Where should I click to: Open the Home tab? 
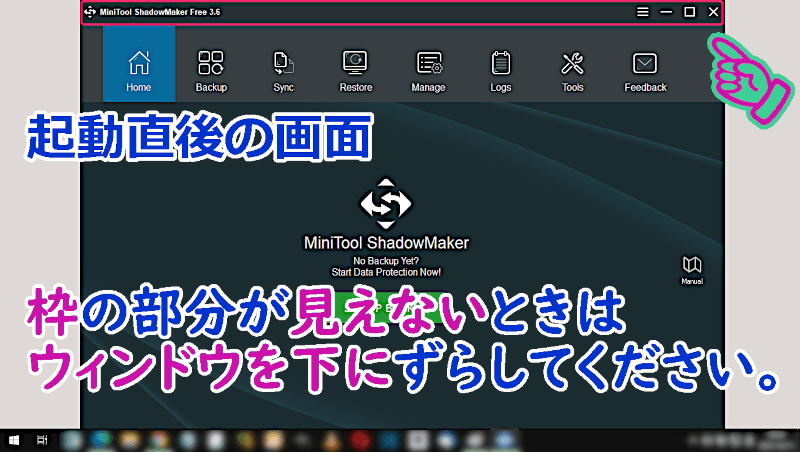click(139, 64)
